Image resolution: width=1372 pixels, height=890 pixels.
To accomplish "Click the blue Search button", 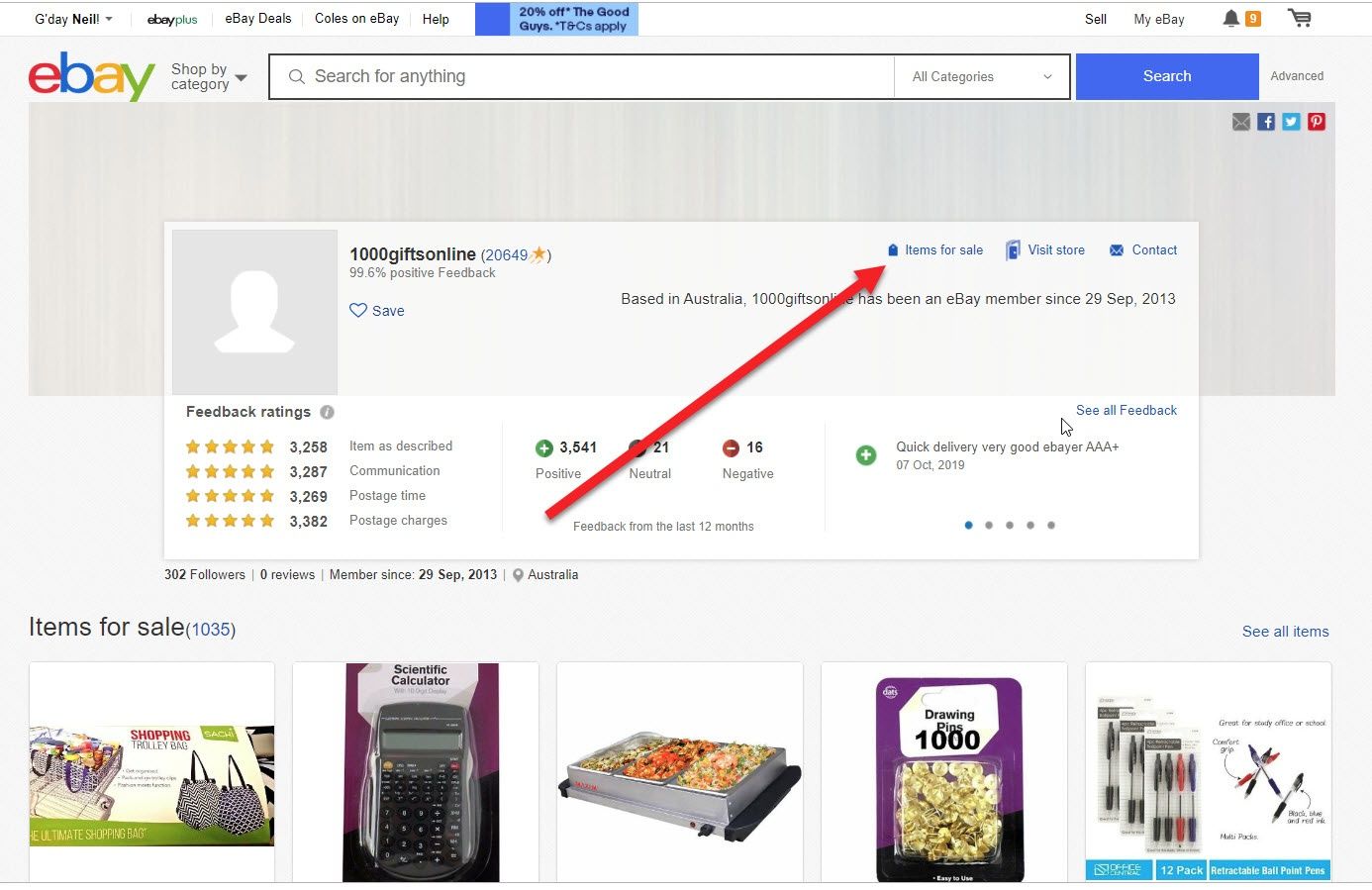I will (x=1167, y=76).
